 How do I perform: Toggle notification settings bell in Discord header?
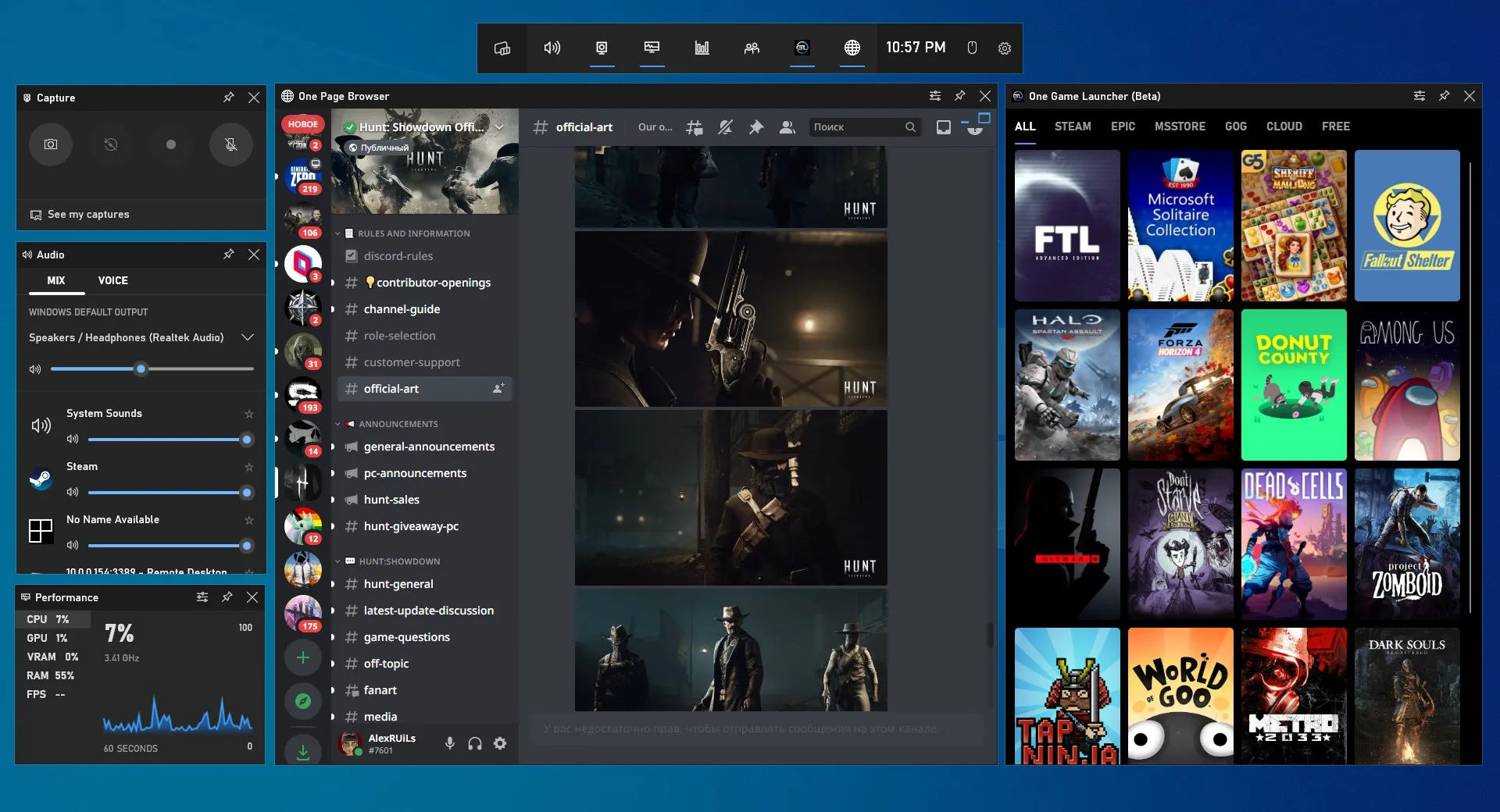click(725, 127)
